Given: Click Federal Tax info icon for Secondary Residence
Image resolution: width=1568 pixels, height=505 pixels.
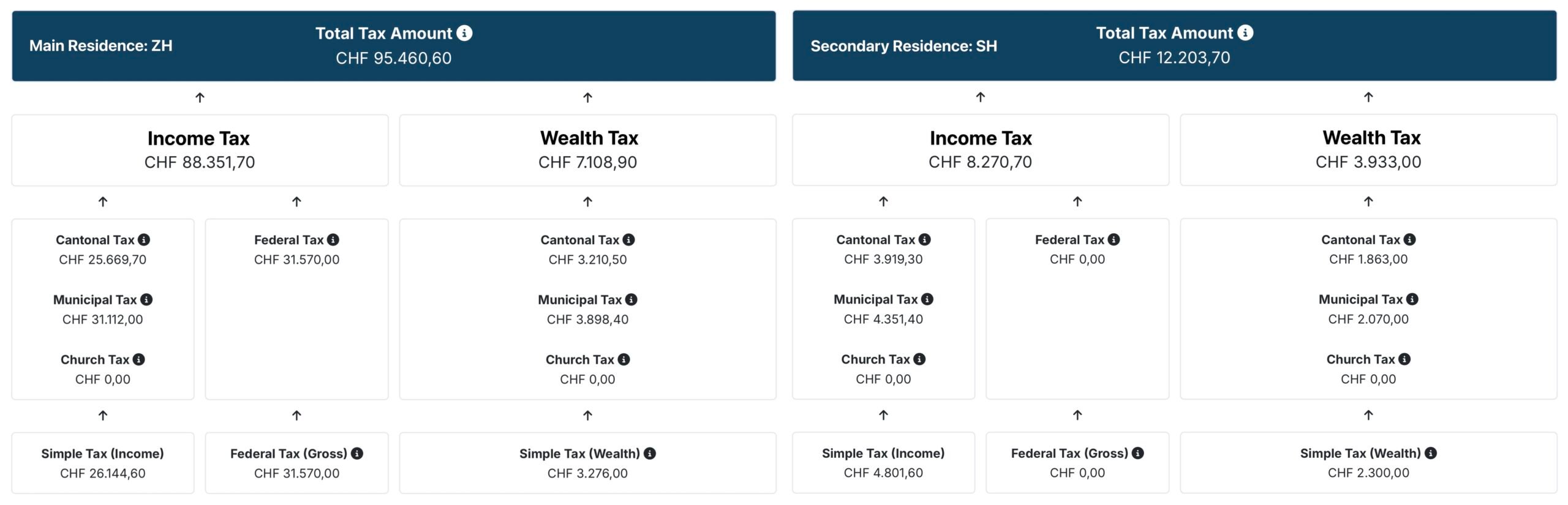Looking at the screenshot, I should pyautogui.click(x=1114, y=239).
